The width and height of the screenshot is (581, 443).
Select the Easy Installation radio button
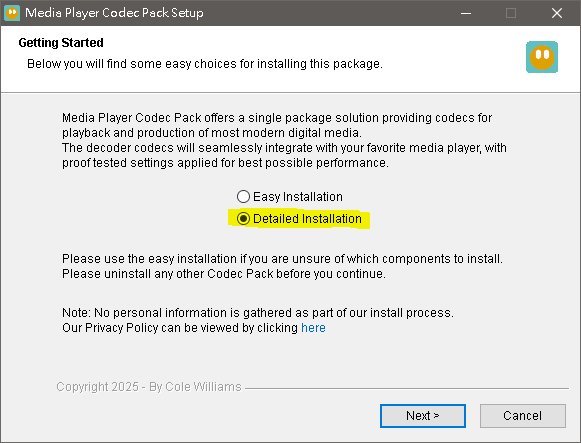pos(243,197)
